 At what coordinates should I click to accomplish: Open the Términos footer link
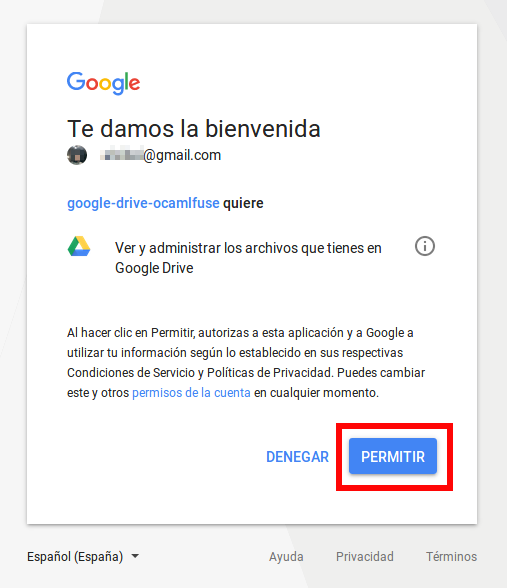pyautogui.click(x=452, y=556)
